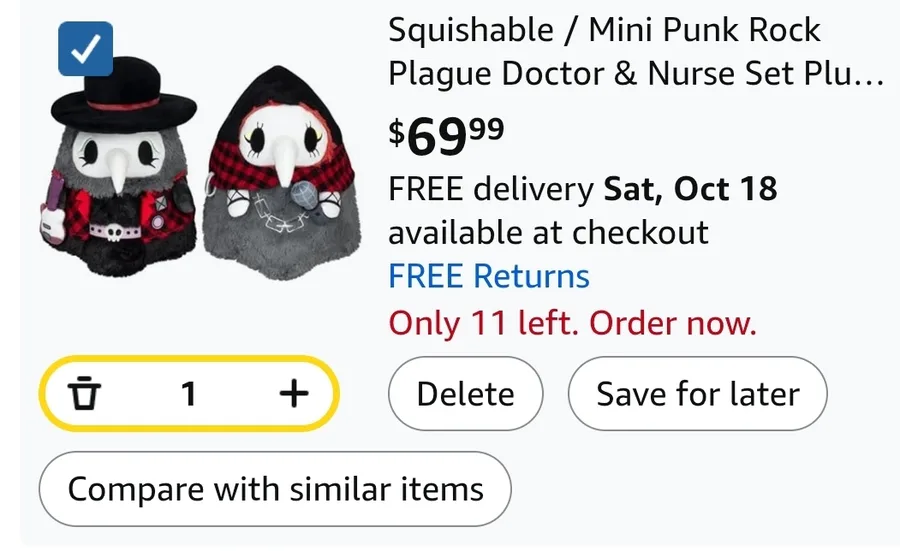
Task: Click the Sat, Oct 18 delivery date
Action: pyautogui.click(x=690, y=188)
